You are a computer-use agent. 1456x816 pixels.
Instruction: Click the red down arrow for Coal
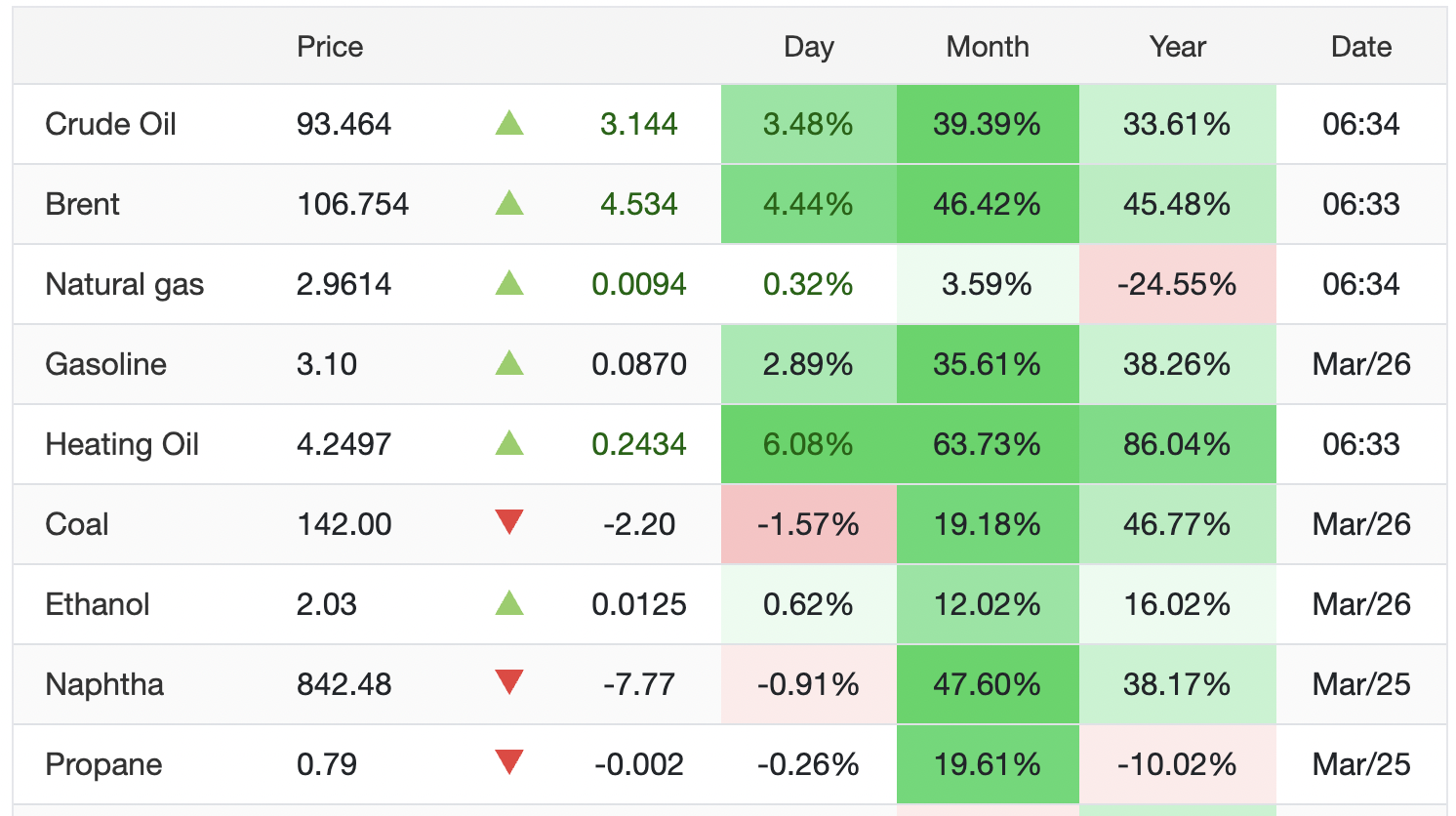click(509, 523)
